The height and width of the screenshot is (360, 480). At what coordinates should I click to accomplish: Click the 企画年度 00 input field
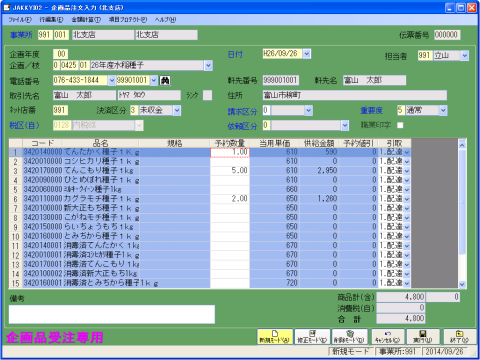[61, 54]
